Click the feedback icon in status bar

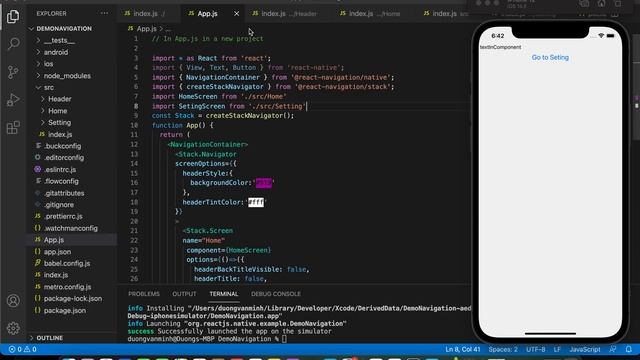point(613,349)
